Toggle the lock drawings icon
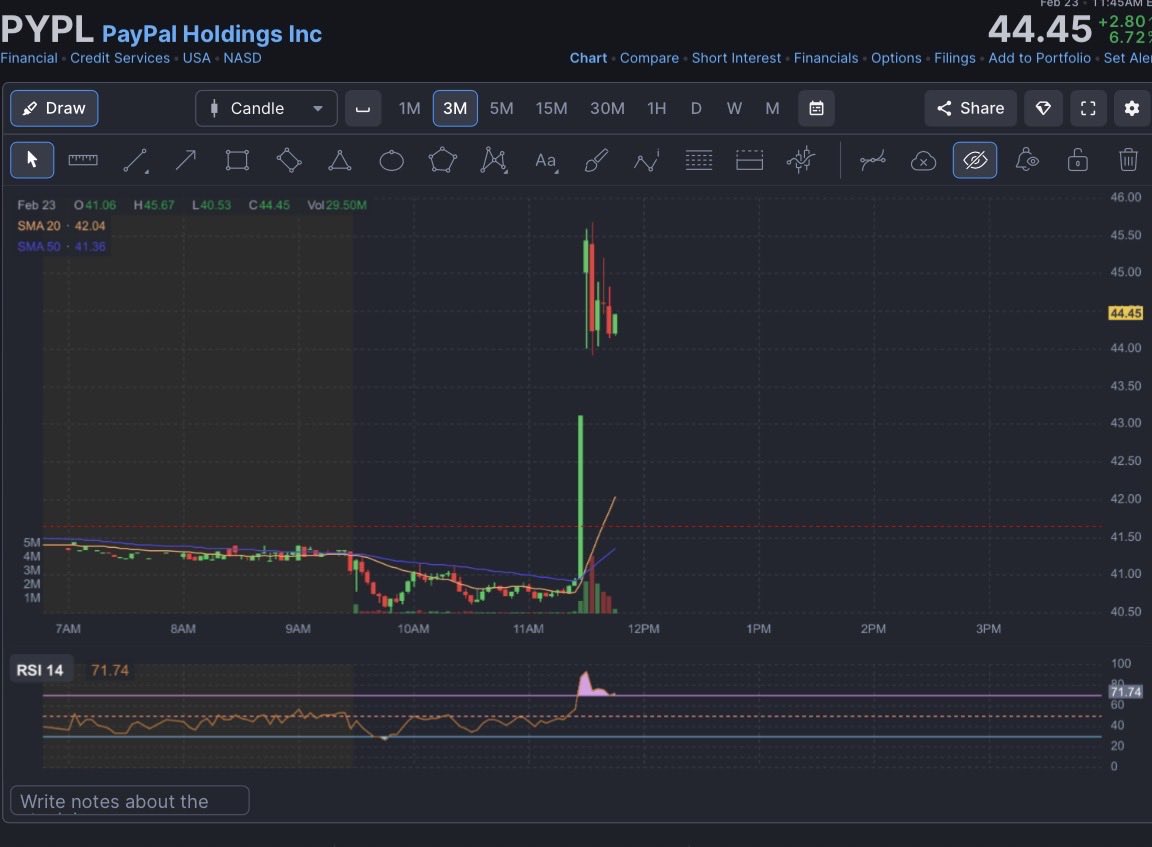 1078,160
